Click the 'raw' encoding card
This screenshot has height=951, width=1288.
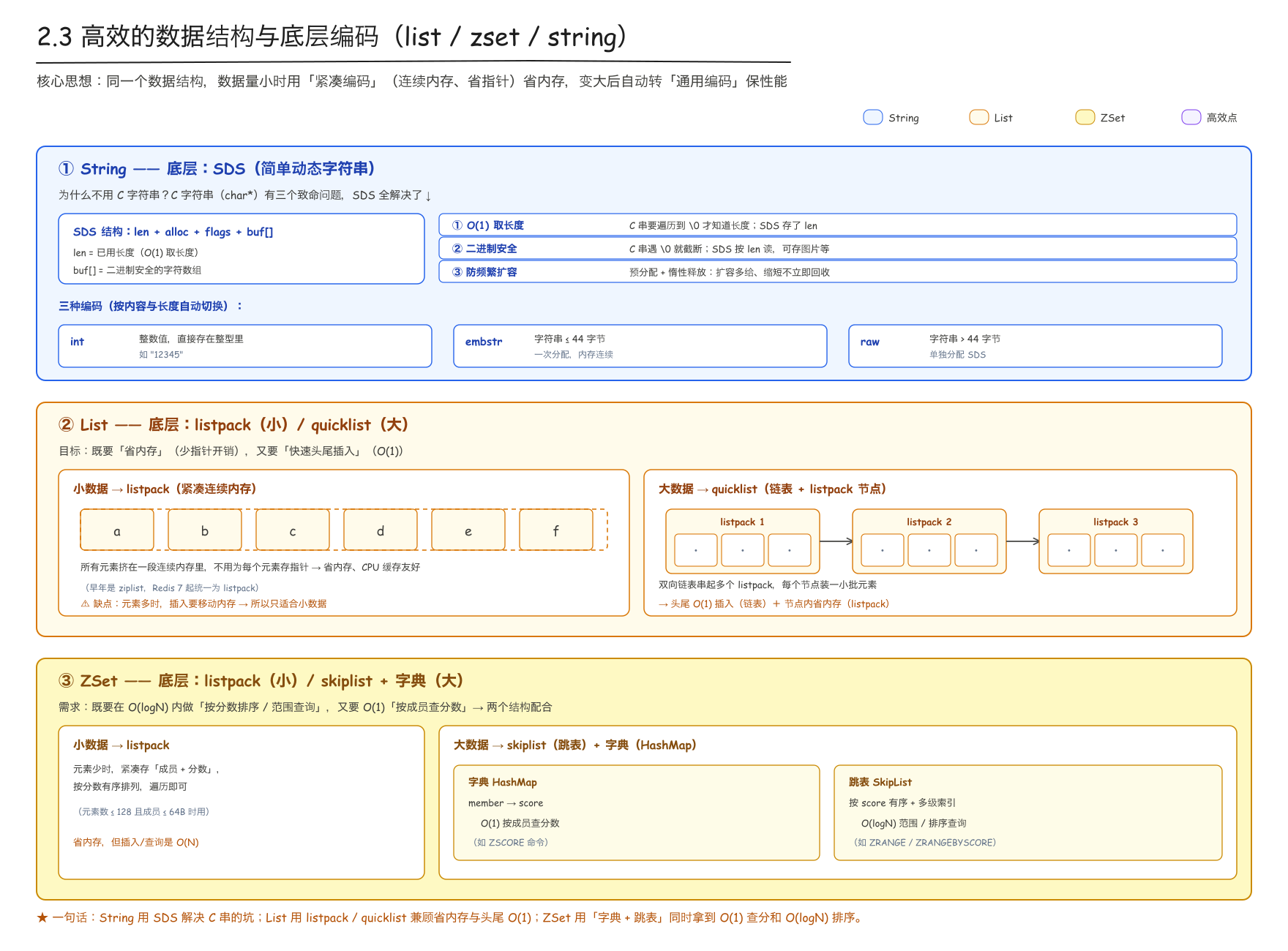1036,346
